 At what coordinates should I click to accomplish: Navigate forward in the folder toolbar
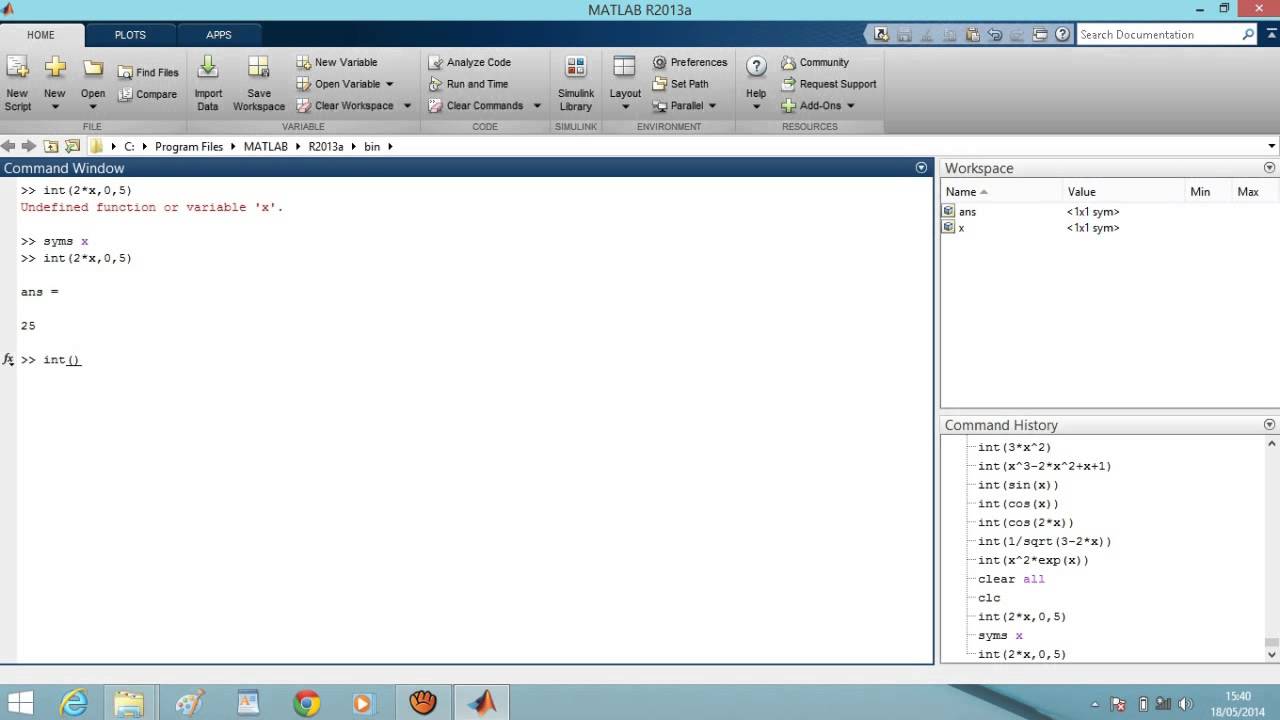(28, 146)
